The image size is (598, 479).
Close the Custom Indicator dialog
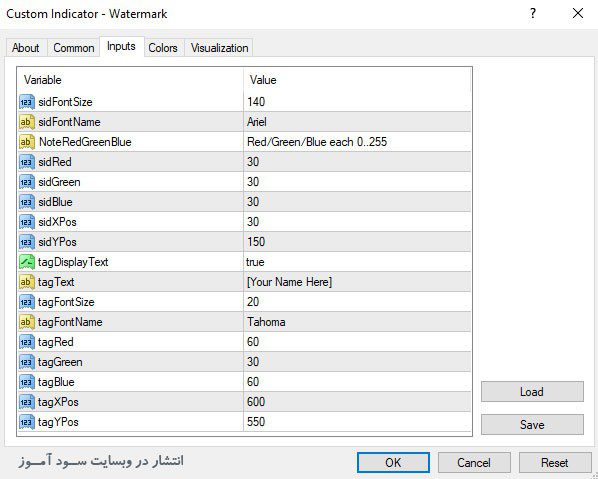click(578, 14)
